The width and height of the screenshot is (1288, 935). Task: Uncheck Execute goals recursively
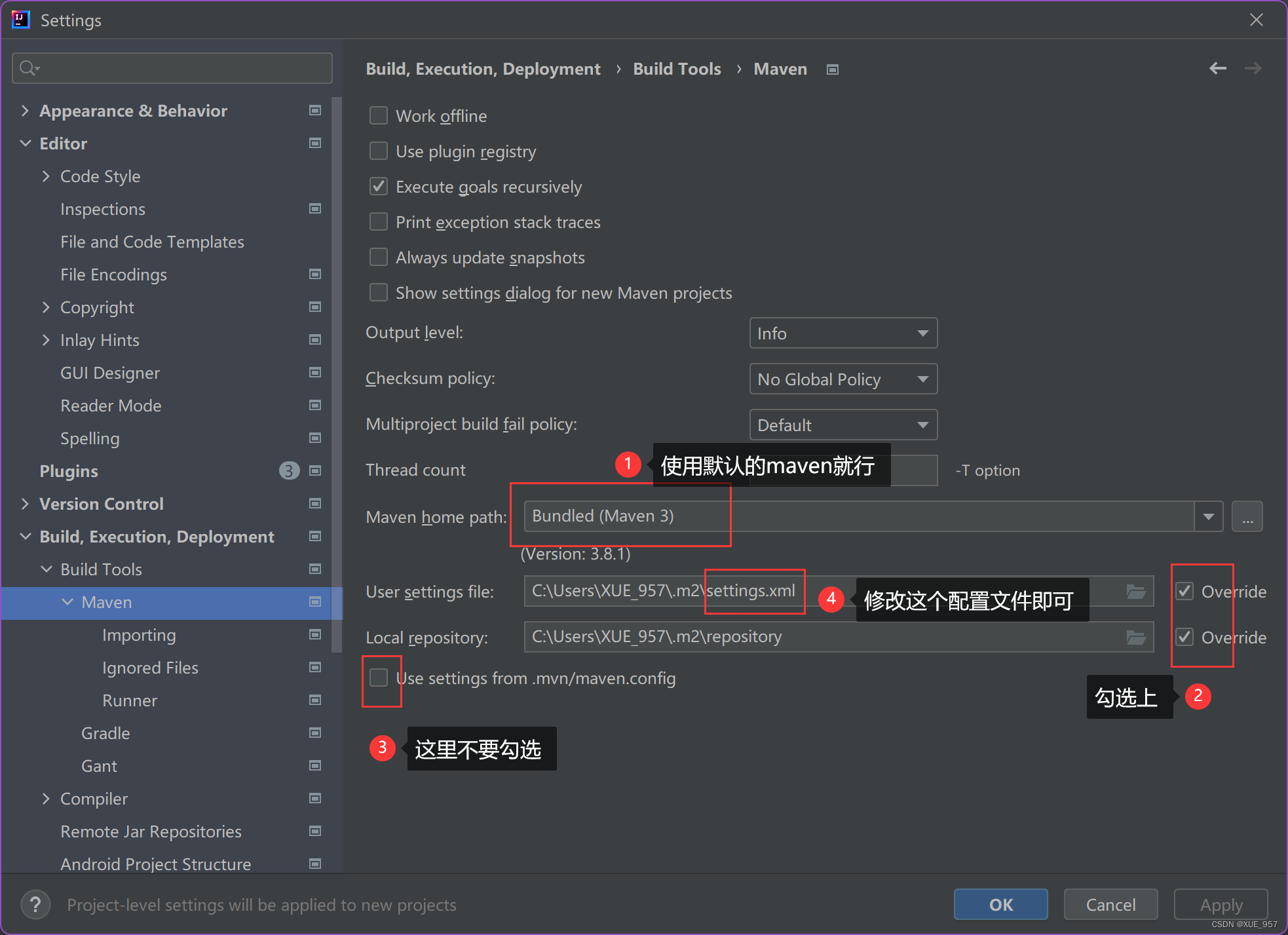[379, 187]
